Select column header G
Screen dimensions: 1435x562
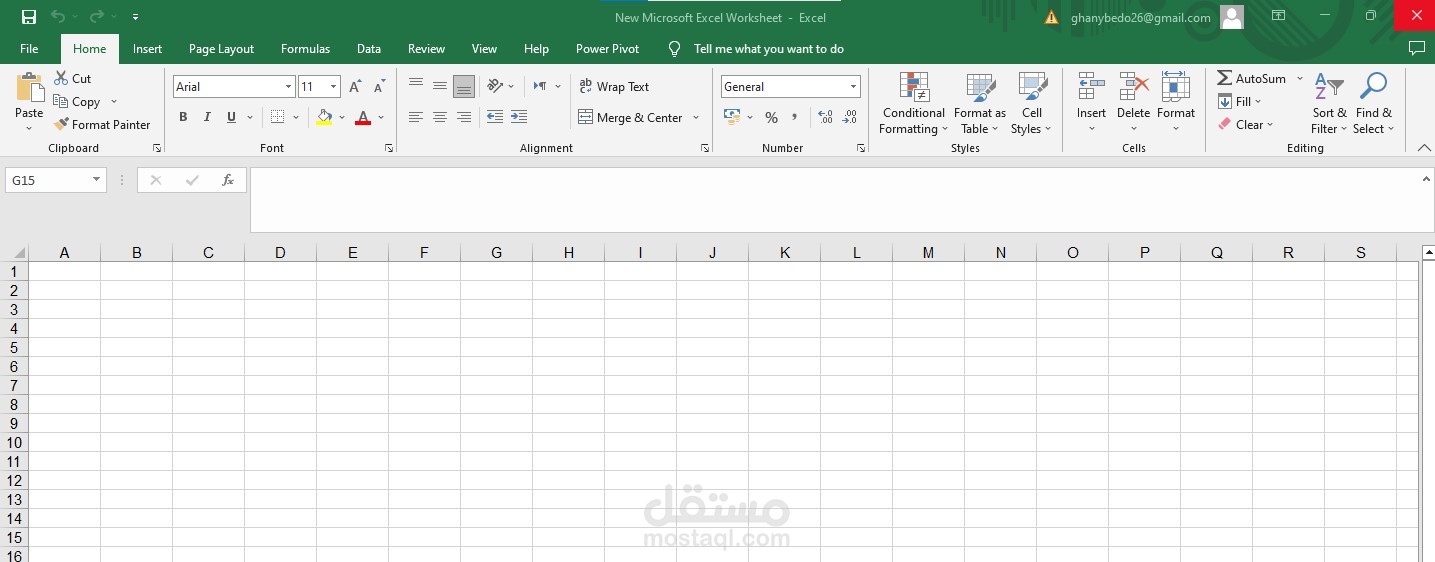[x=496, y=253]
